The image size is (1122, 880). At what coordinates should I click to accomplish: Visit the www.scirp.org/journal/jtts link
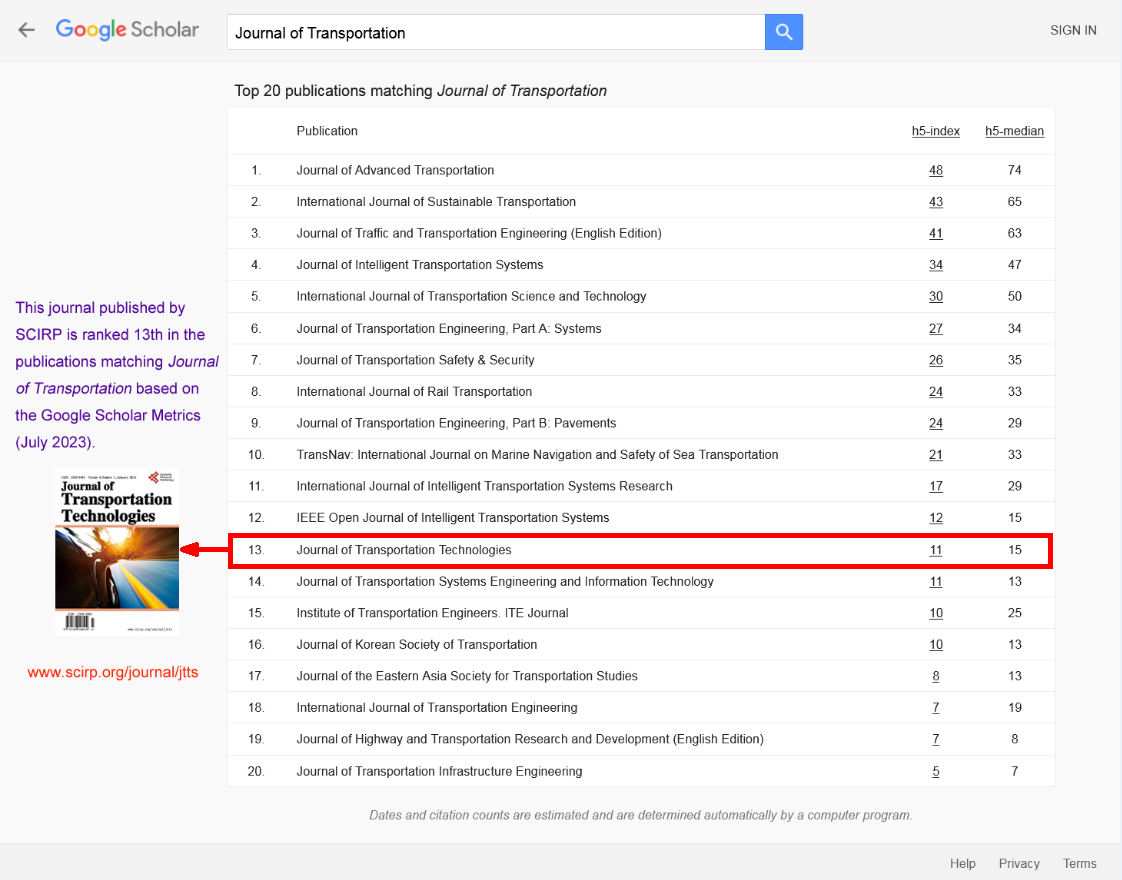click(x=113, y=673)
